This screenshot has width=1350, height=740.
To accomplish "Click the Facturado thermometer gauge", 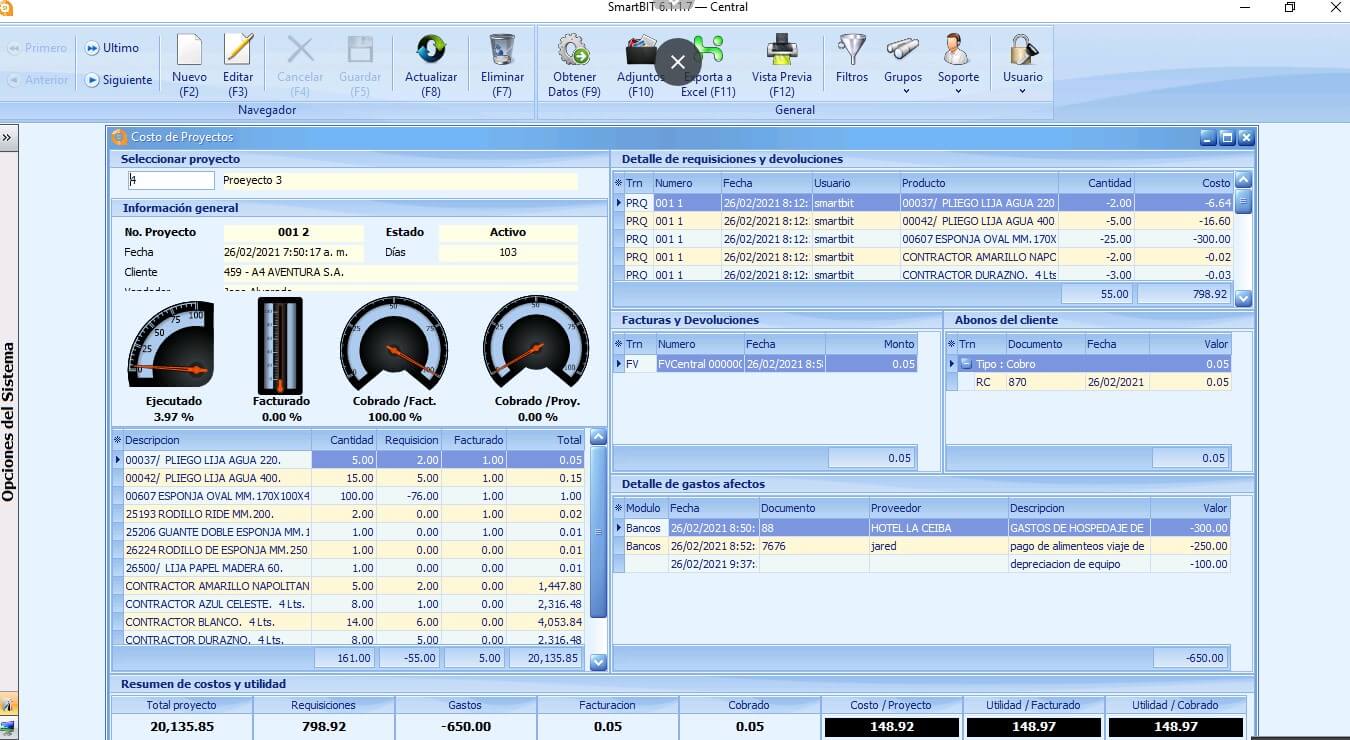I will click(280, 346).
